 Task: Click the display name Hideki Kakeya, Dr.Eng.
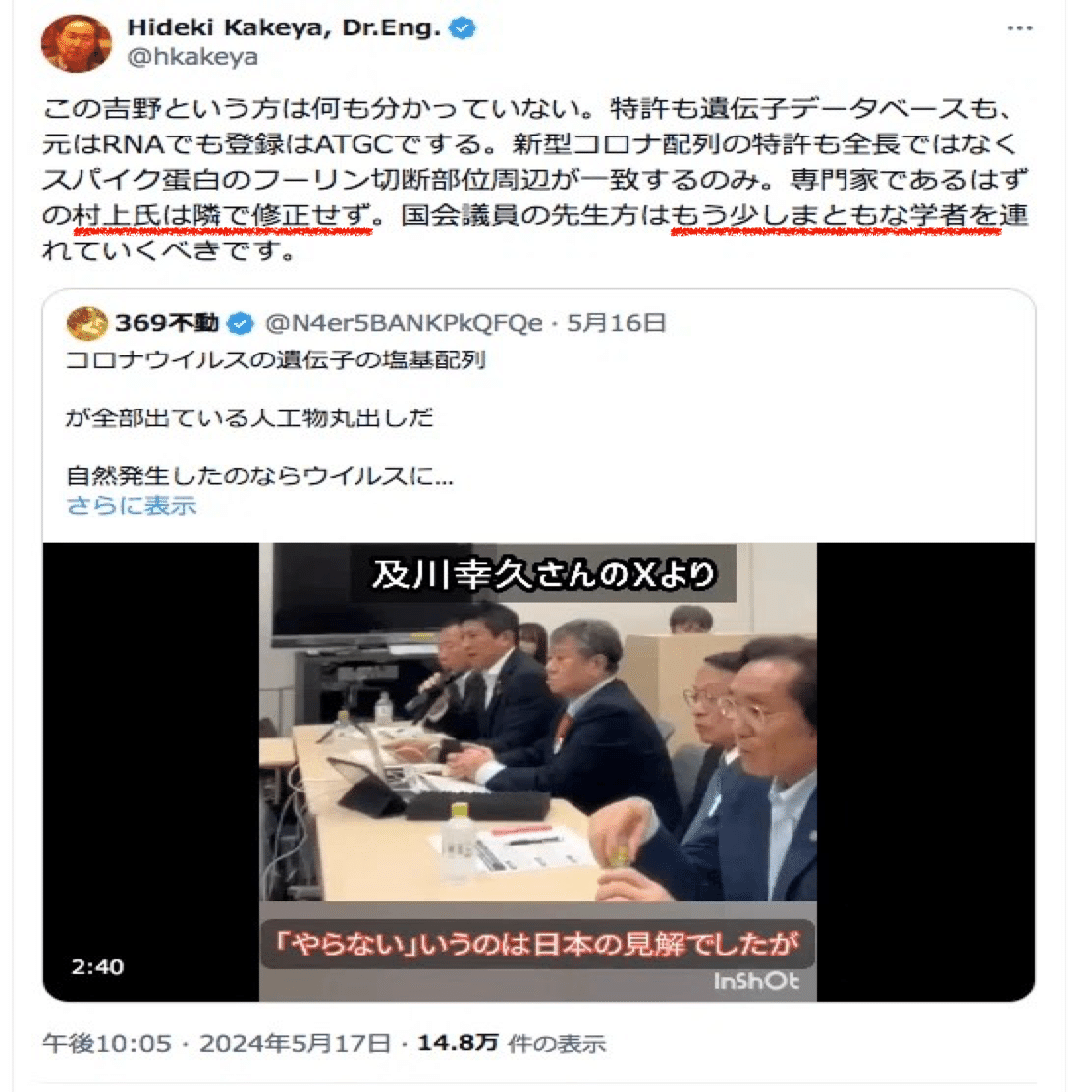284,27
